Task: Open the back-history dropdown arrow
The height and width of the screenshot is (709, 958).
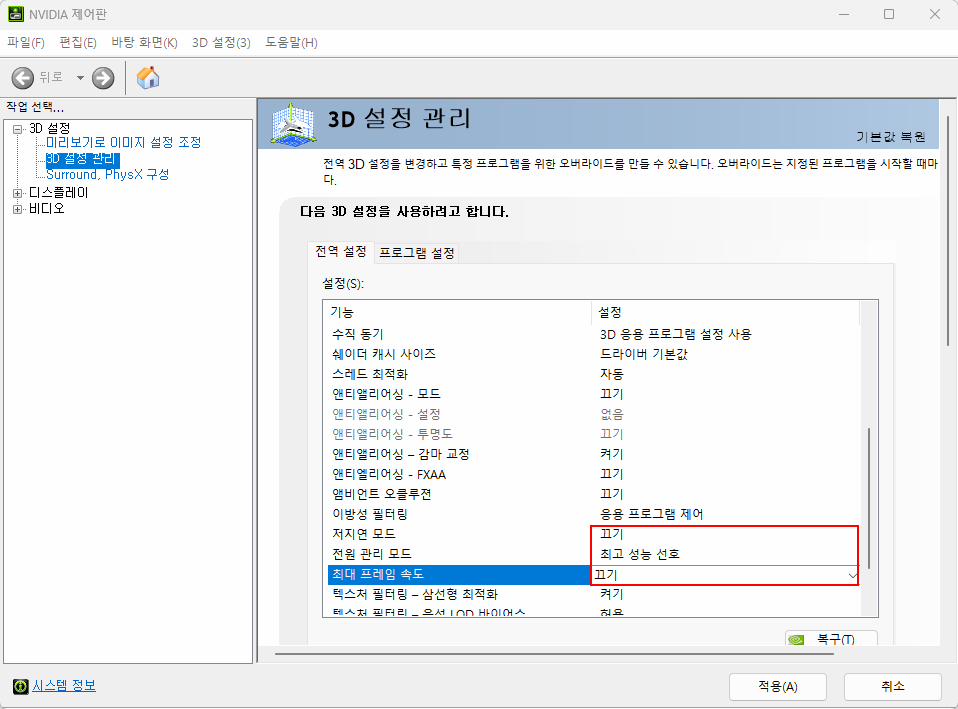Action: pos(80,78)
